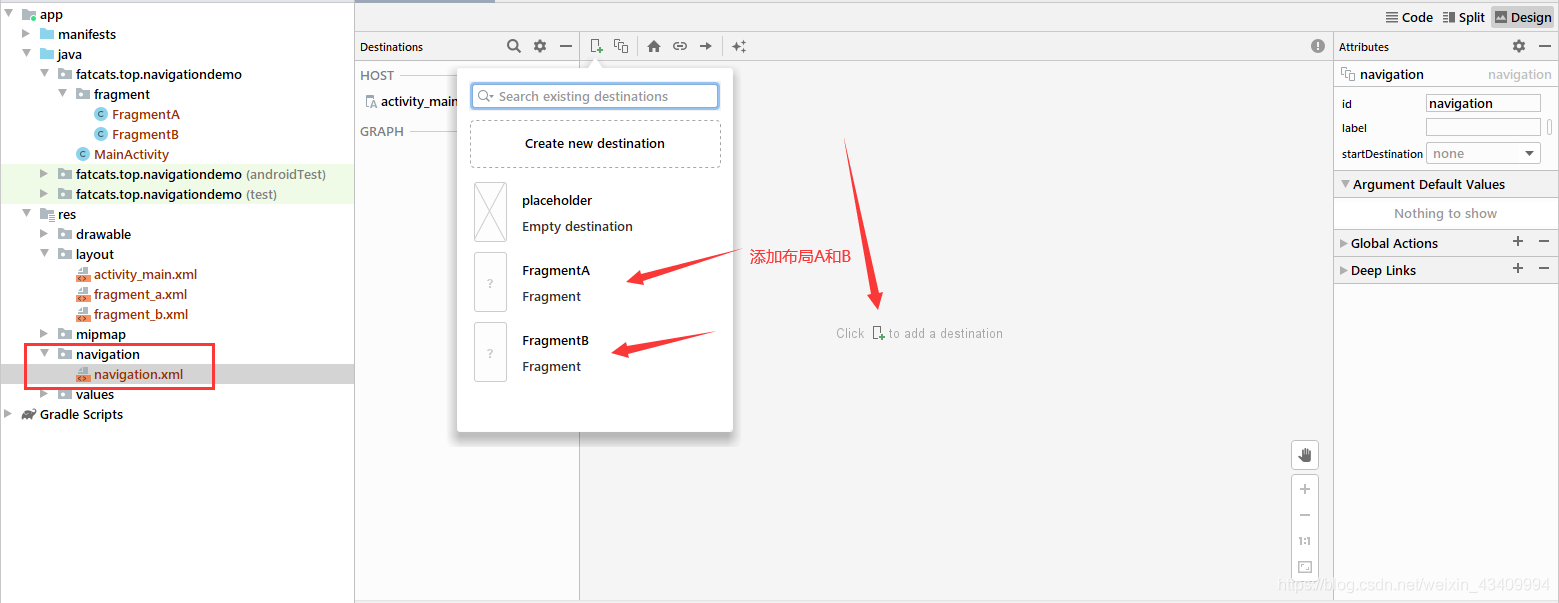Remove a Deep Link with minus icon
Screen dimensions: 1559x603
[x=1544, y=268]
